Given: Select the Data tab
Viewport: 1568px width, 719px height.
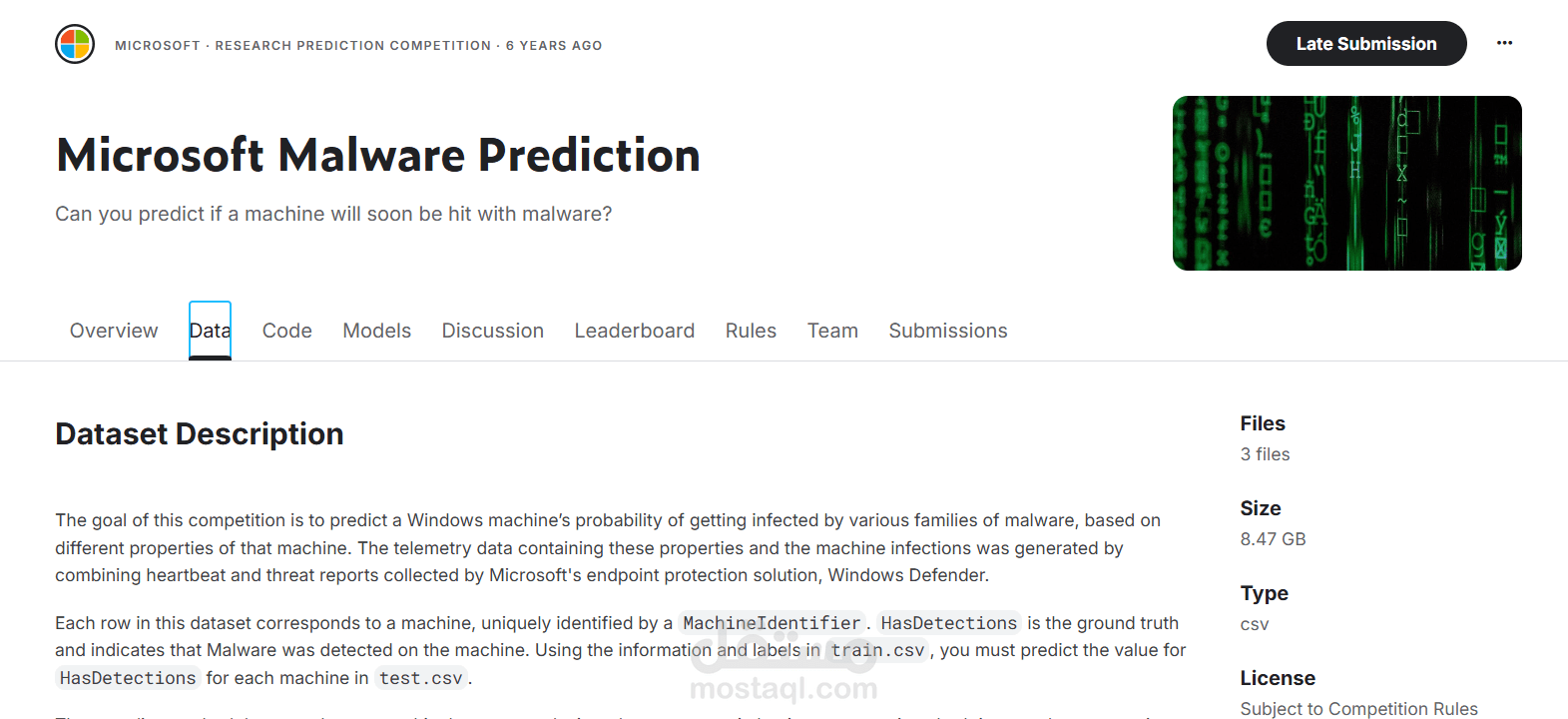Looking at the screenshot, I should 210,331.
